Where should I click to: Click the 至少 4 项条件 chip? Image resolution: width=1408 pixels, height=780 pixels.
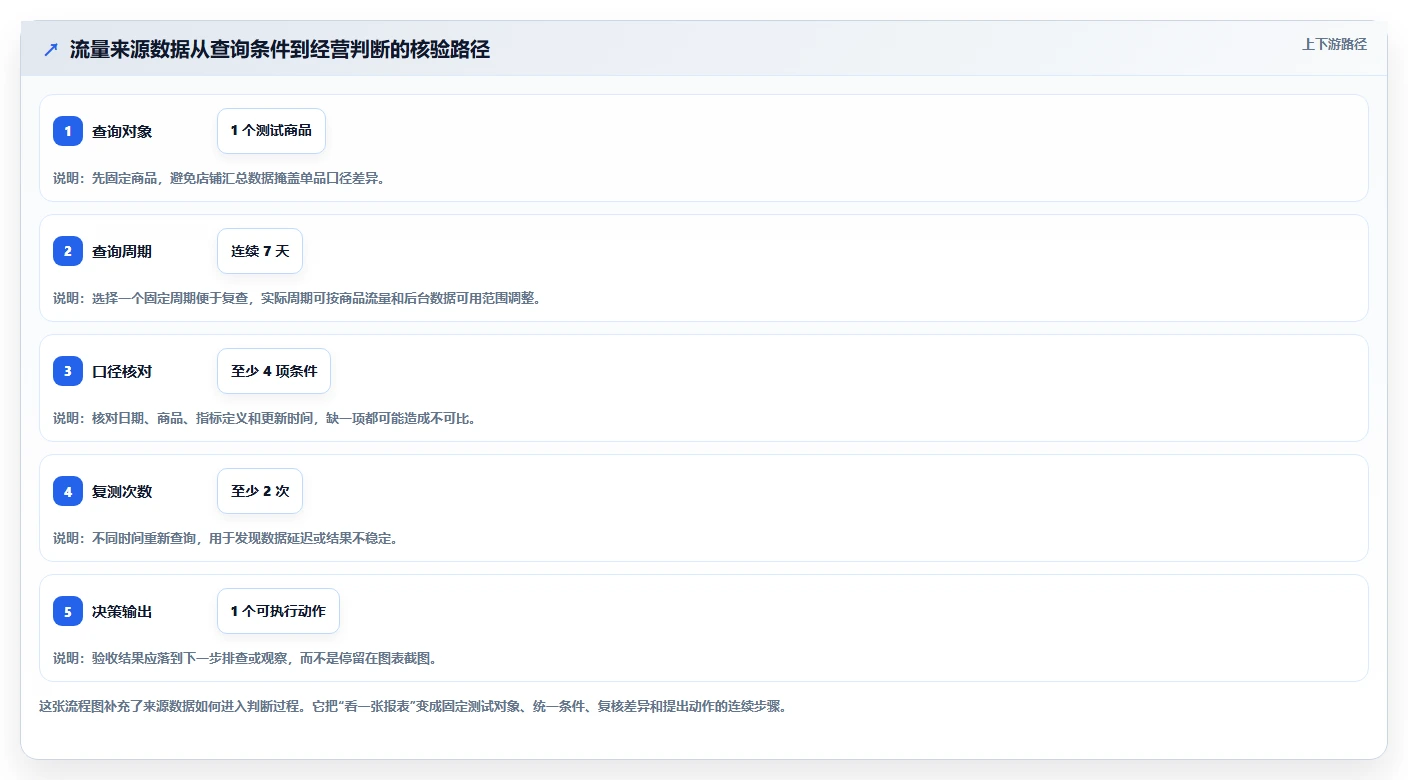point(274,371)
